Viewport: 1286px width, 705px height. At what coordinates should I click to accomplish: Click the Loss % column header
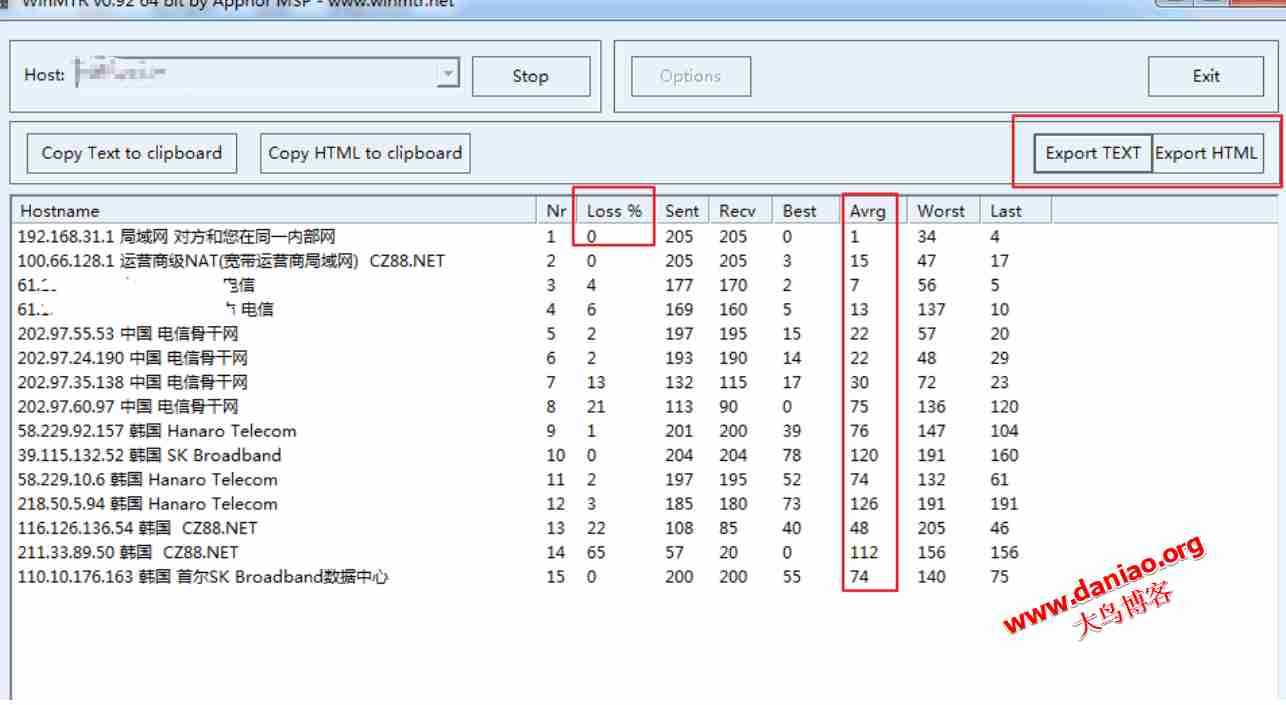pyautogui.click(x=614, y=211)
